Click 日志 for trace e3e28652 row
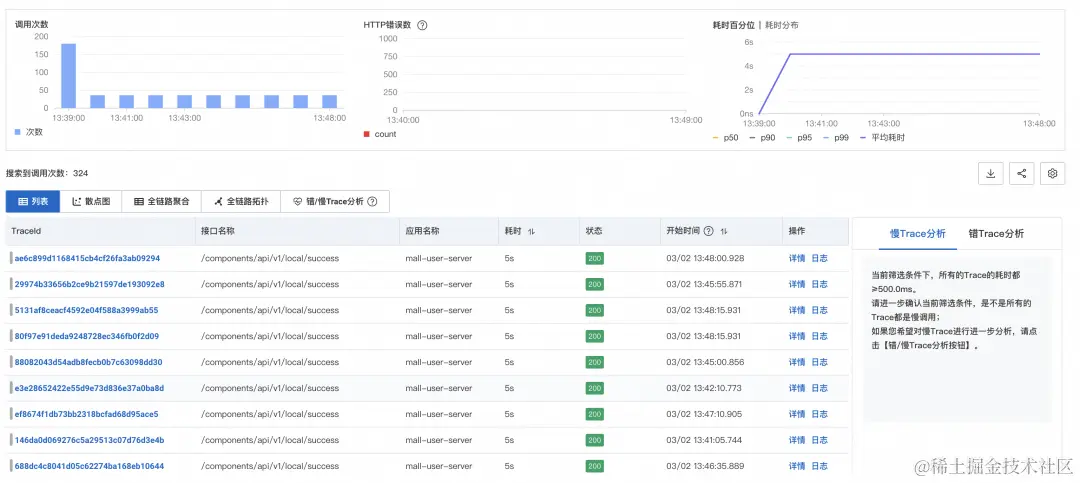This screenshot has height=483, width=1080. click(820, 388)
